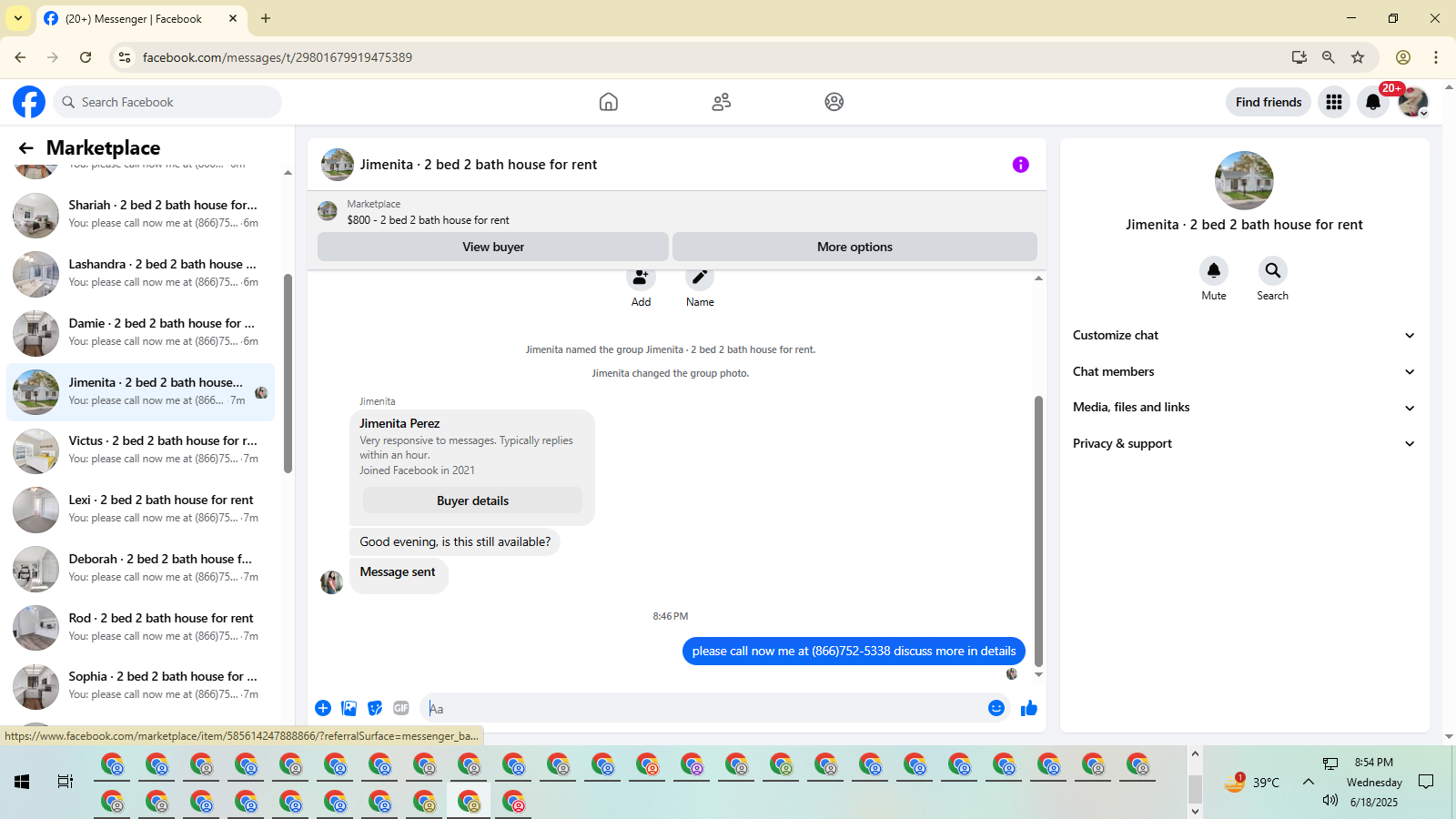The width and height of the screenshot is (1456, 819).
Task: Open the Windows Start menu
Action: 22,782
